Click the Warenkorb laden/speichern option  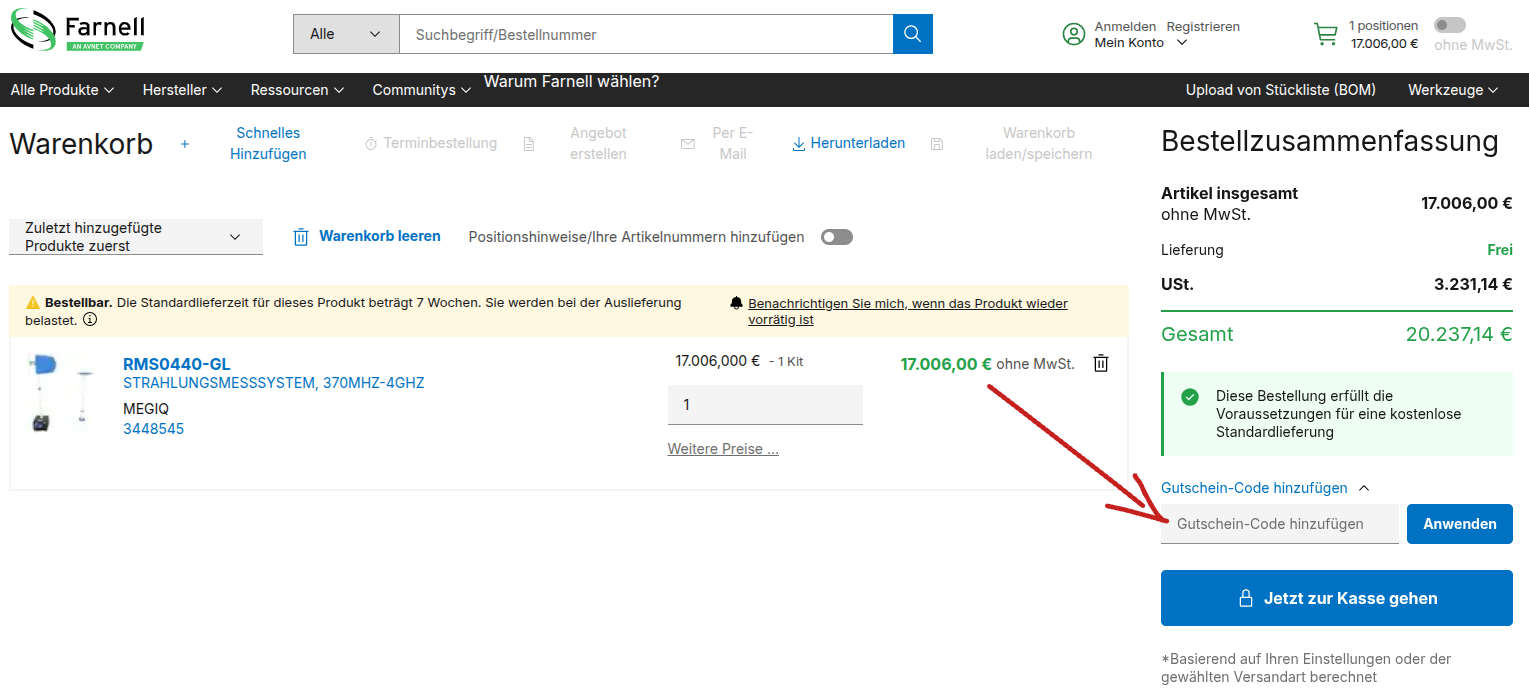tap(1039, 143)
